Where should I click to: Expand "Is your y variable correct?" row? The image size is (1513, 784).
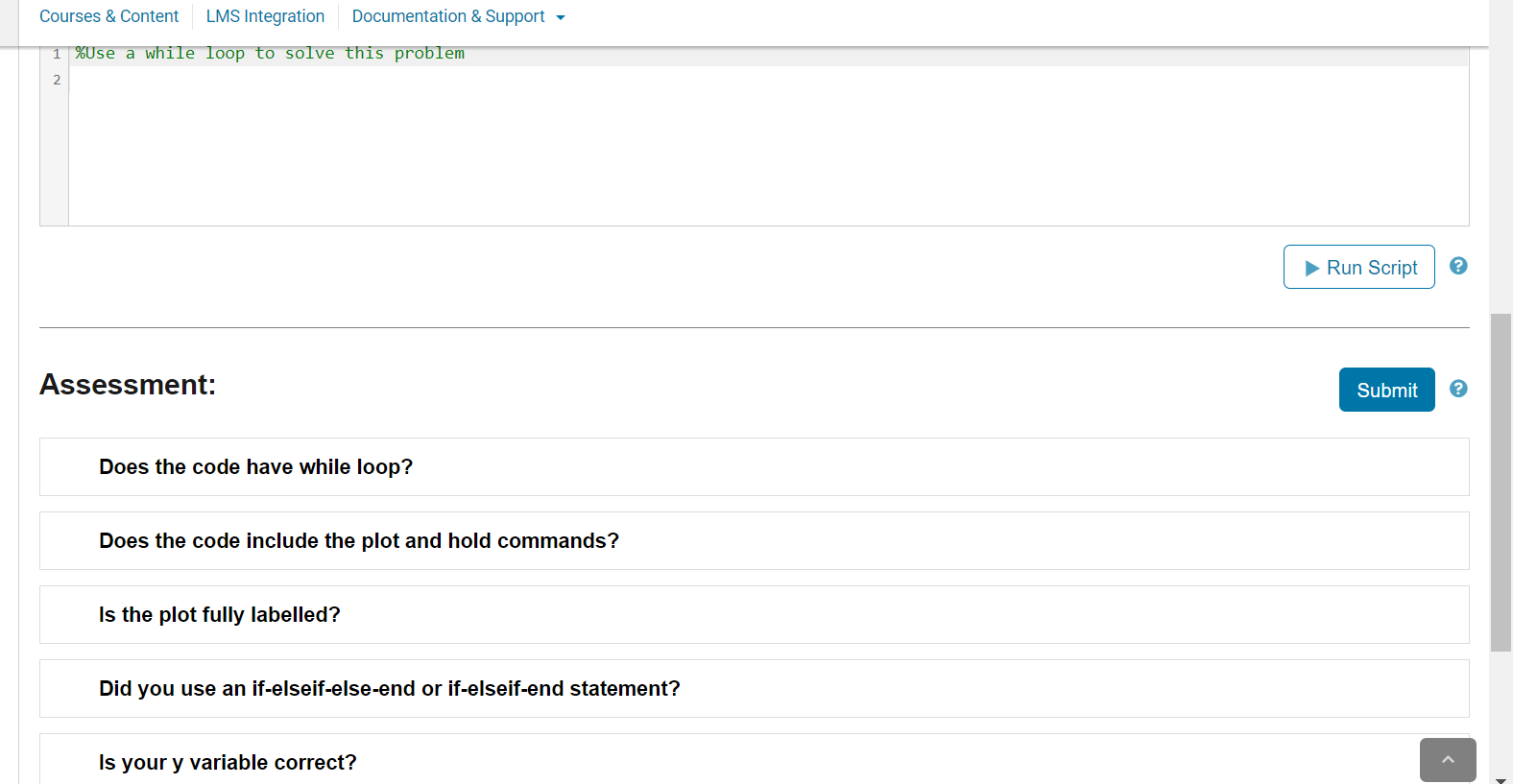[227, 763]
